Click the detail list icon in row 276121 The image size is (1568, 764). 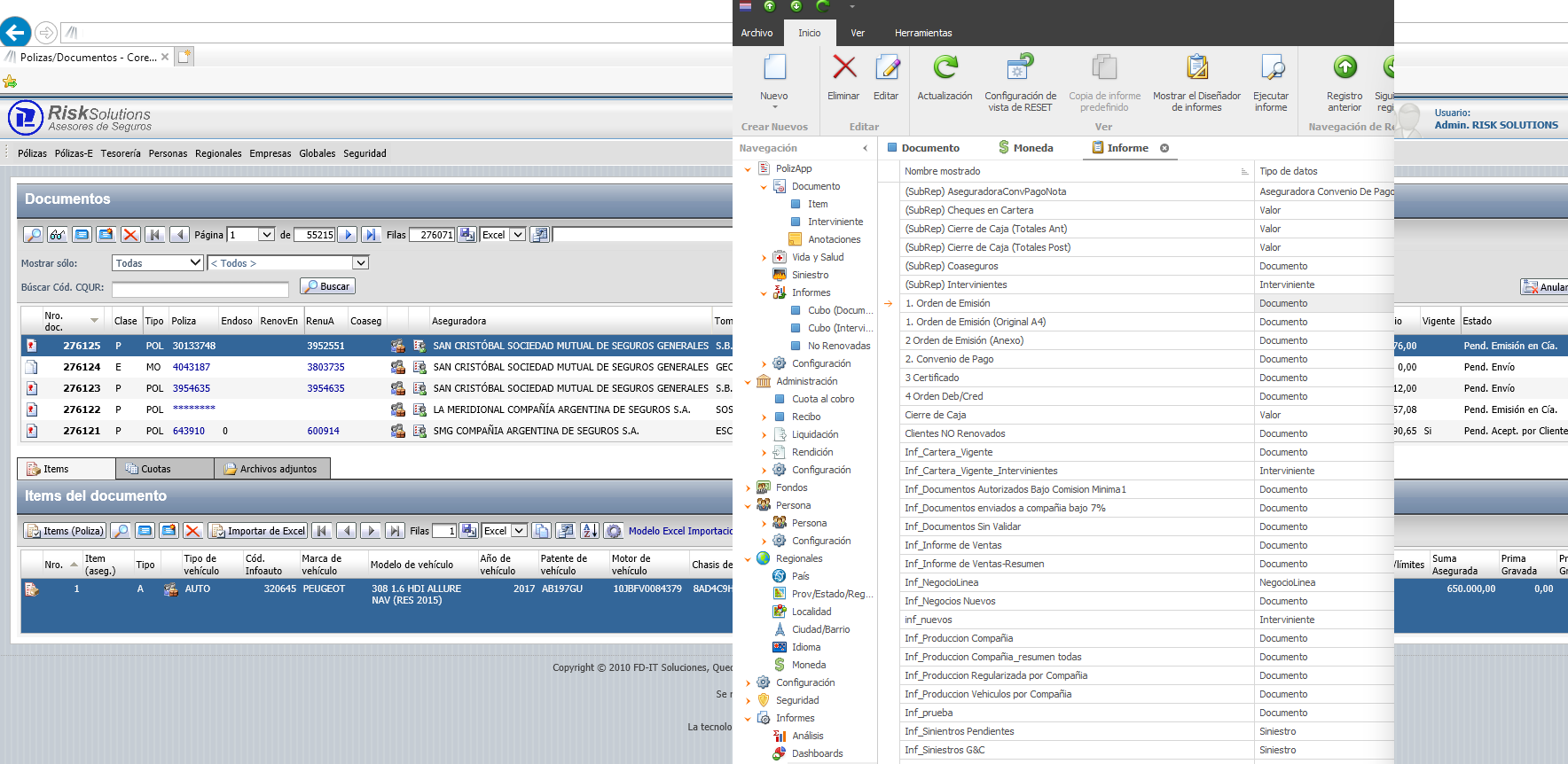[419, 431]
